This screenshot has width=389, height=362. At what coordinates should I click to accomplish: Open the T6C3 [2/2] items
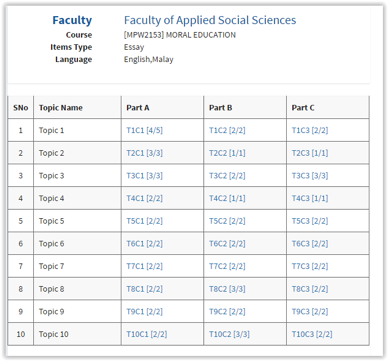310,244
